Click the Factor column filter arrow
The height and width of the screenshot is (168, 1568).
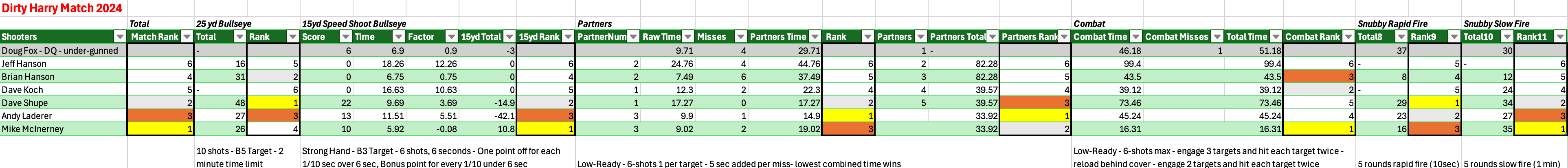[451, 37]
